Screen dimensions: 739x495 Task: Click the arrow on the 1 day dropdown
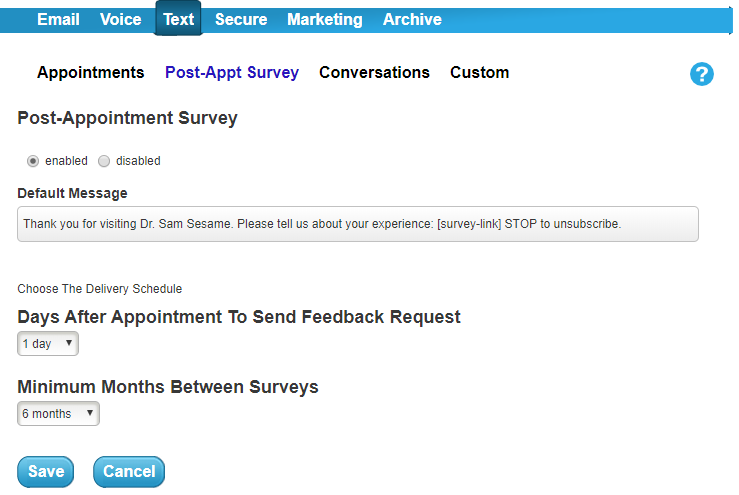(69, 343)
